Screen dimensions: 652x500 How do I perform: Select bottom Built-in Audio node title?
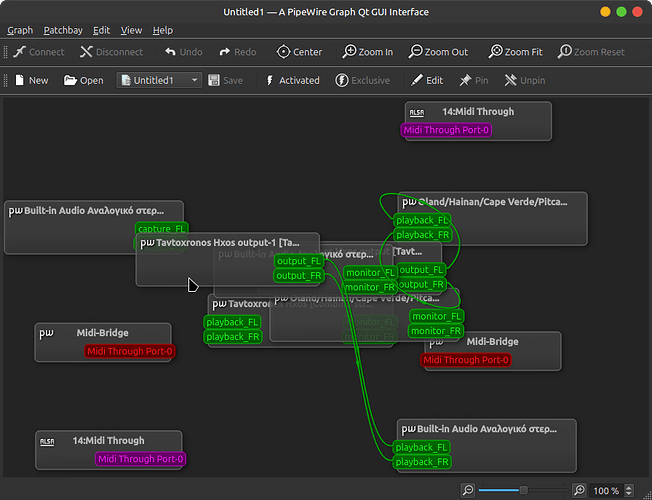487,429
